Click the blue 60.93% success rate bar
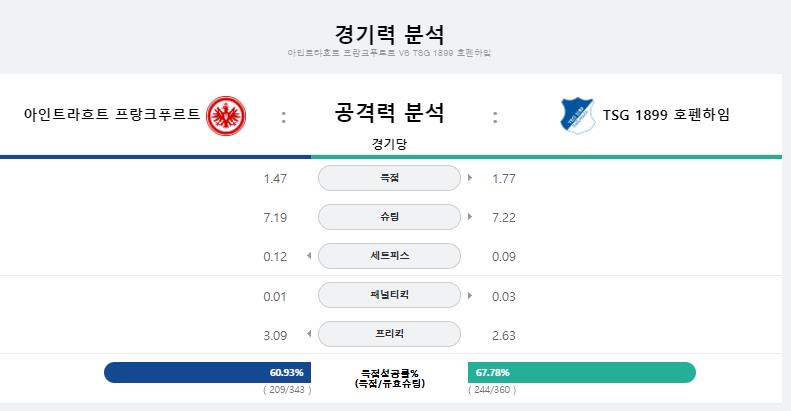This screenshot has height=411, width=791. (x=207, y=372)
